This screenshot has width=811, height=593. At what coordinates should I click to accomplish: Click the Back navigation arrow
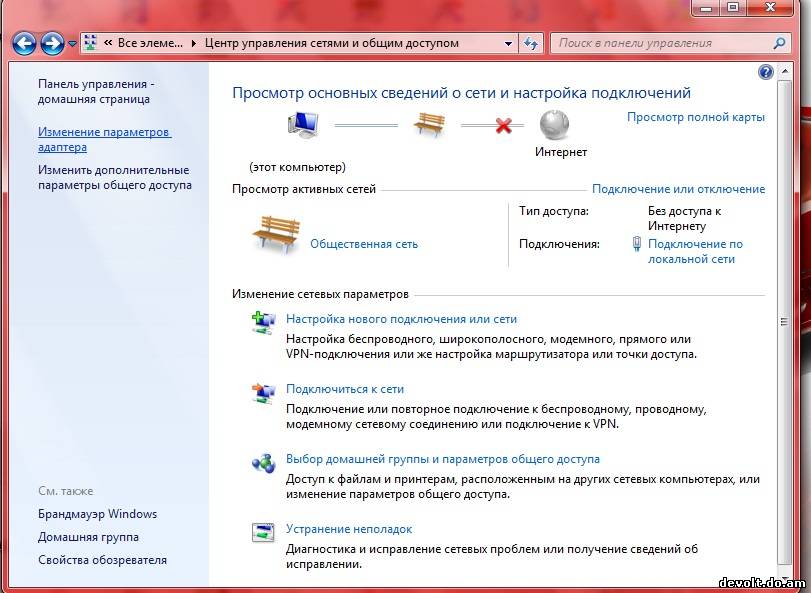click(x=24, y=43)
